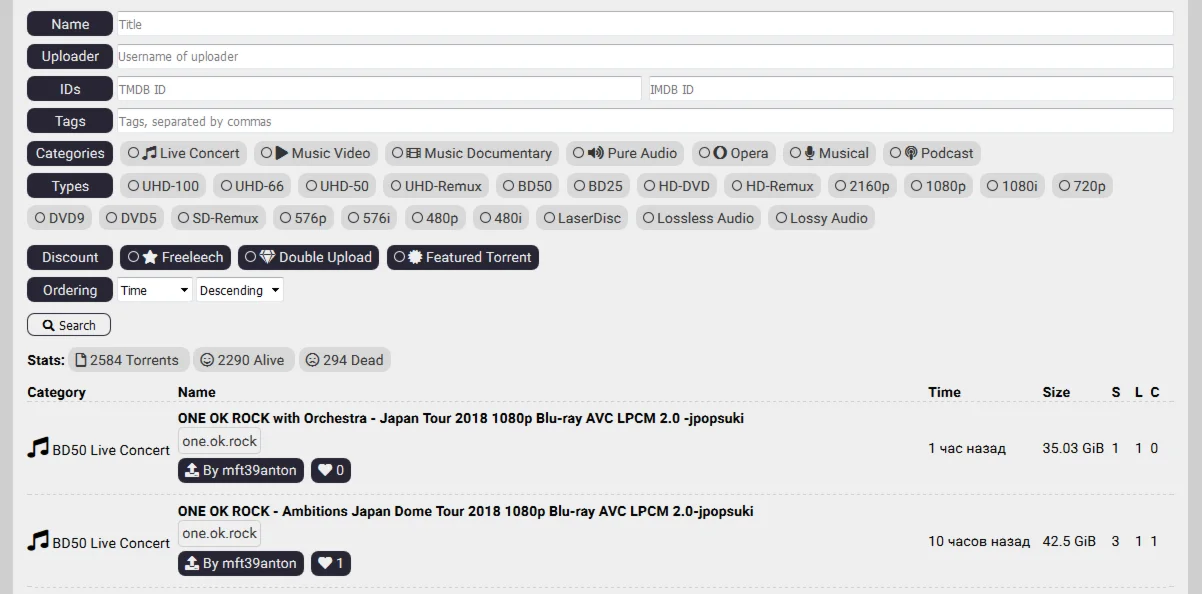1202x594 pixels.
Task: Focus the Uploader username field
Action: point(645,57)
